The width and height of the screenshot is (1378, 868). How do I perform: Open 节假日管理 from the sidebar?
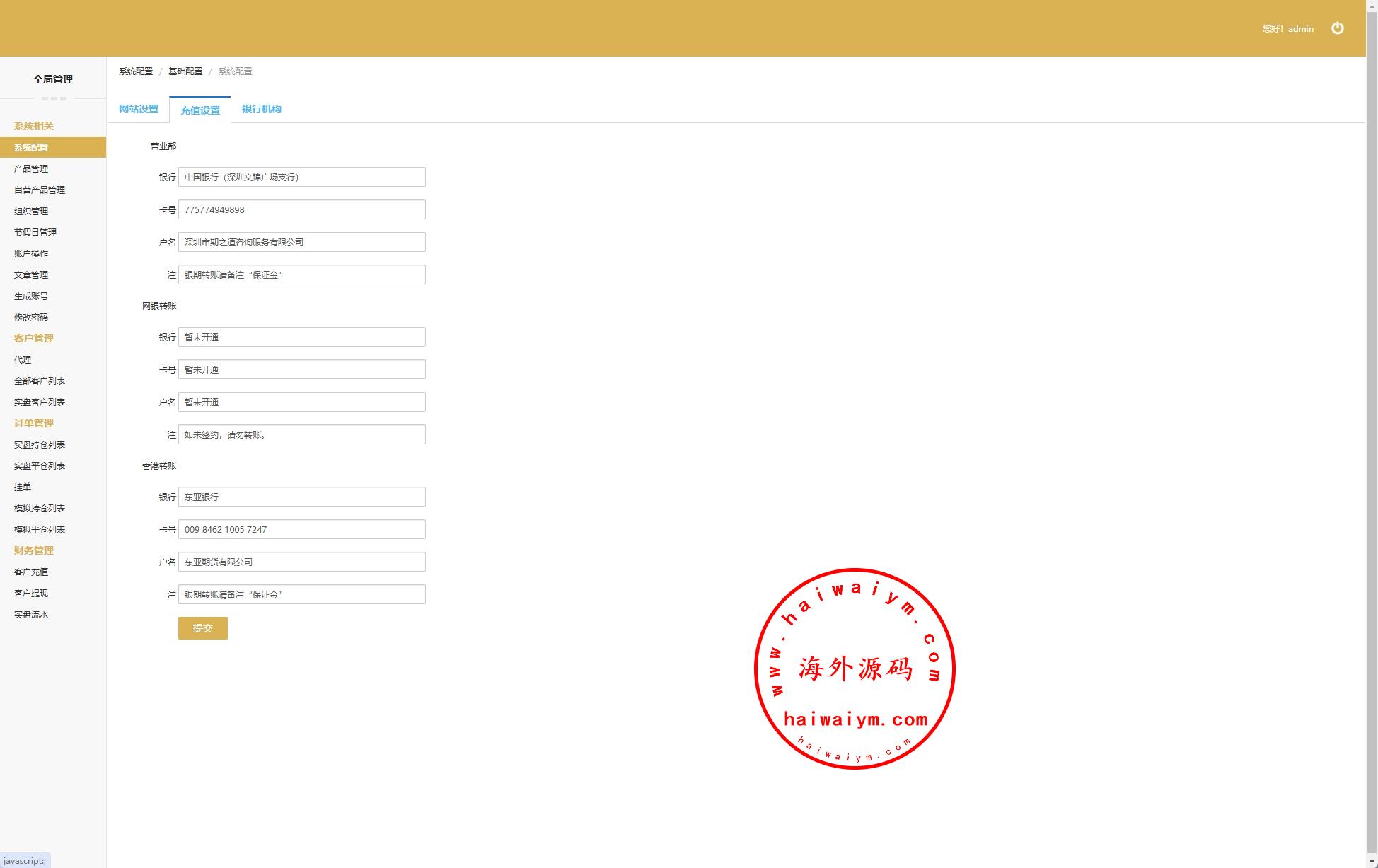(35, 233)
